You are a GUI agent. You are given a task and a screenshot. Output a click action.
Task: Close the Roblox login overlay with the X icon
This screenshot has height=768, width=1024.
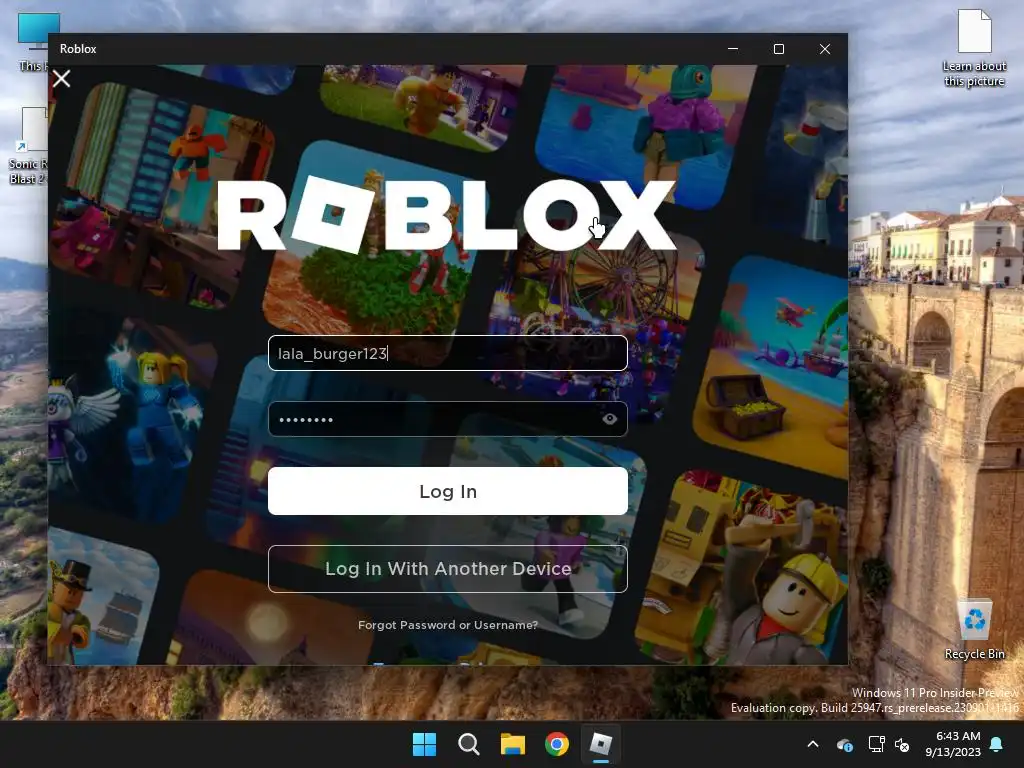click(x=61, y=79)
